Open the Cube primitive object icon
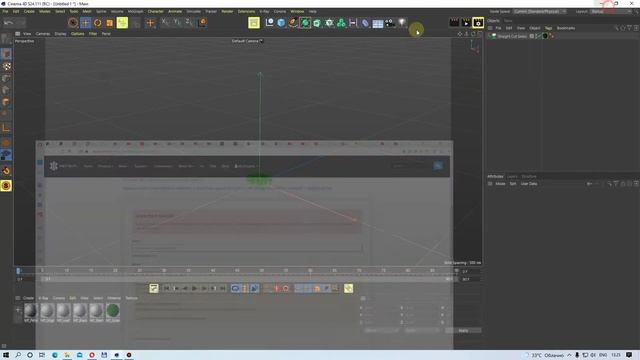 (x=281, y=23)
